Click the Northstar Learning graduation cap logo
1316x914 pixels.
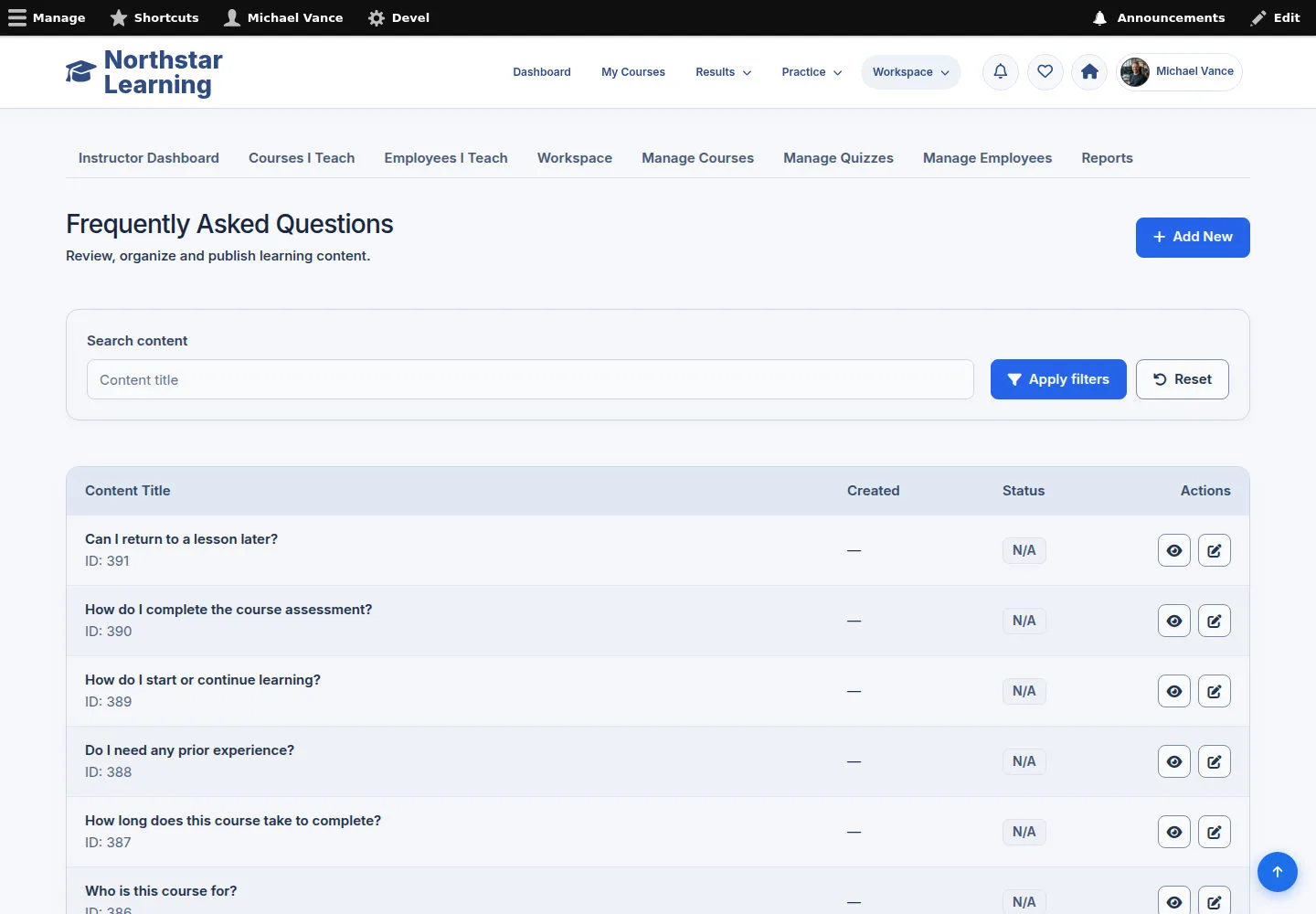tap(80, 72)
